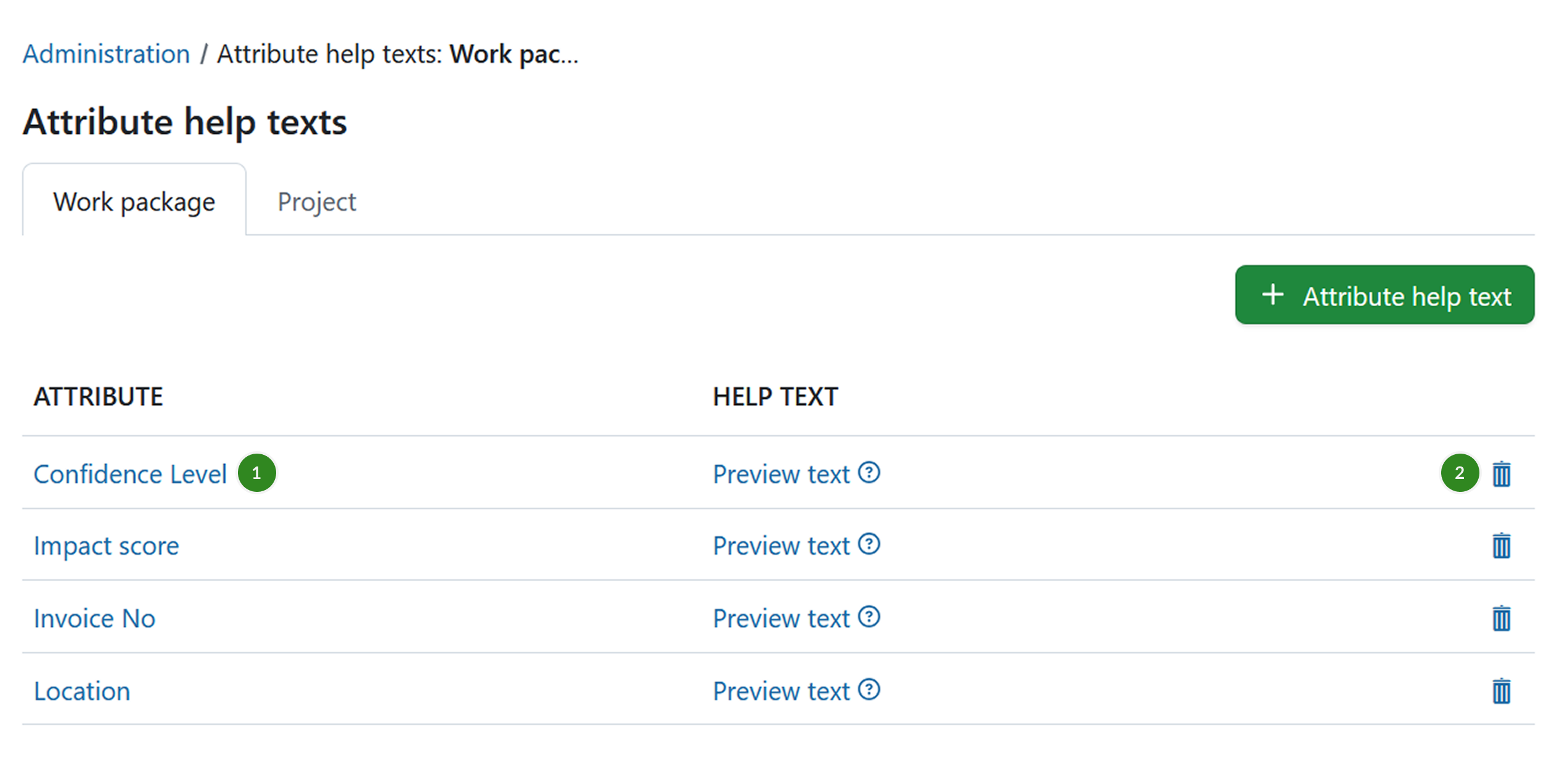Open the Impact score attribute
The image size is (1562, 784).
click(106, 545)
